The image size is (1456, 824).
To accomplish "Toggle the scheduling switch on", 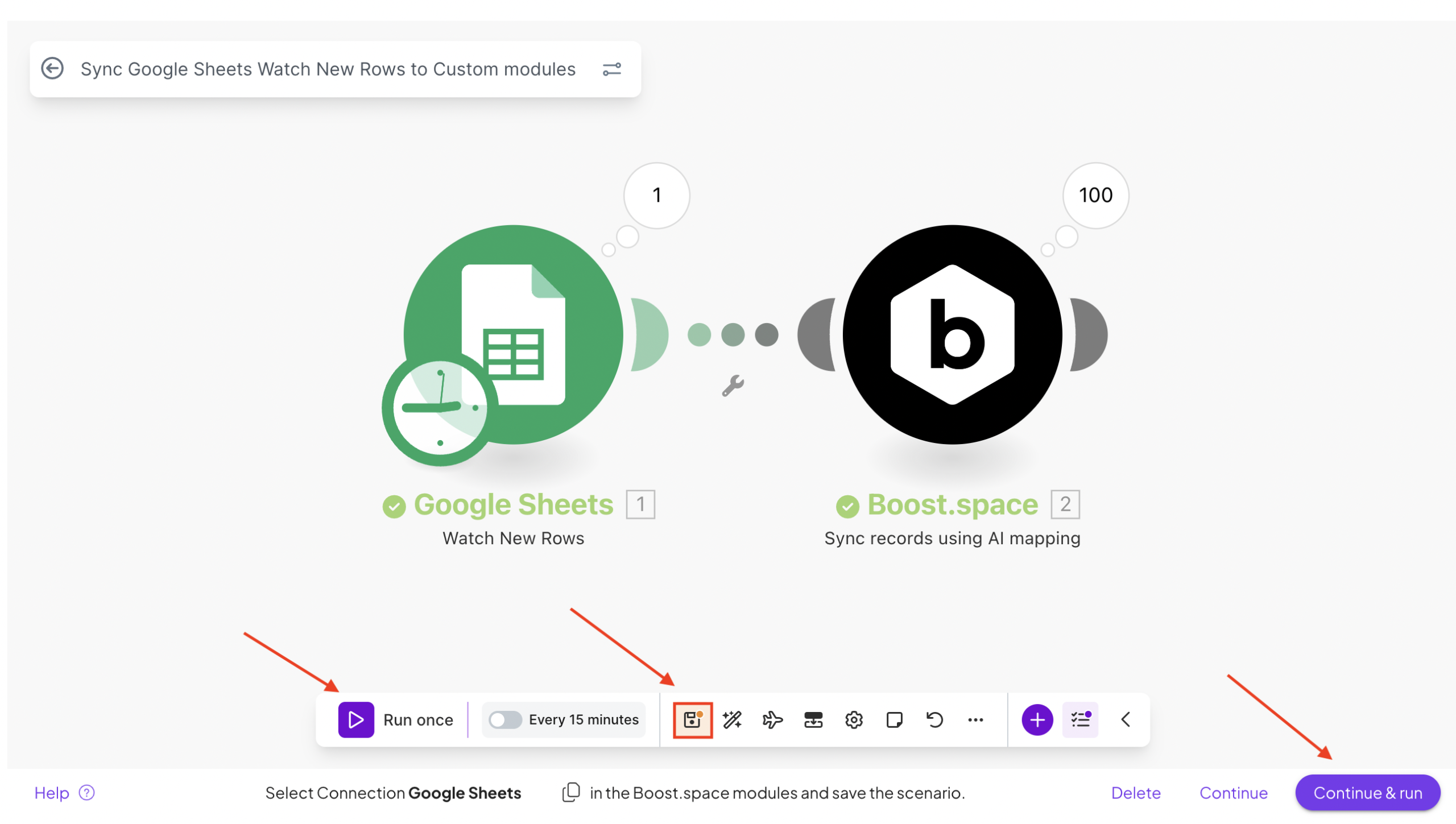I will pos(505,720).
